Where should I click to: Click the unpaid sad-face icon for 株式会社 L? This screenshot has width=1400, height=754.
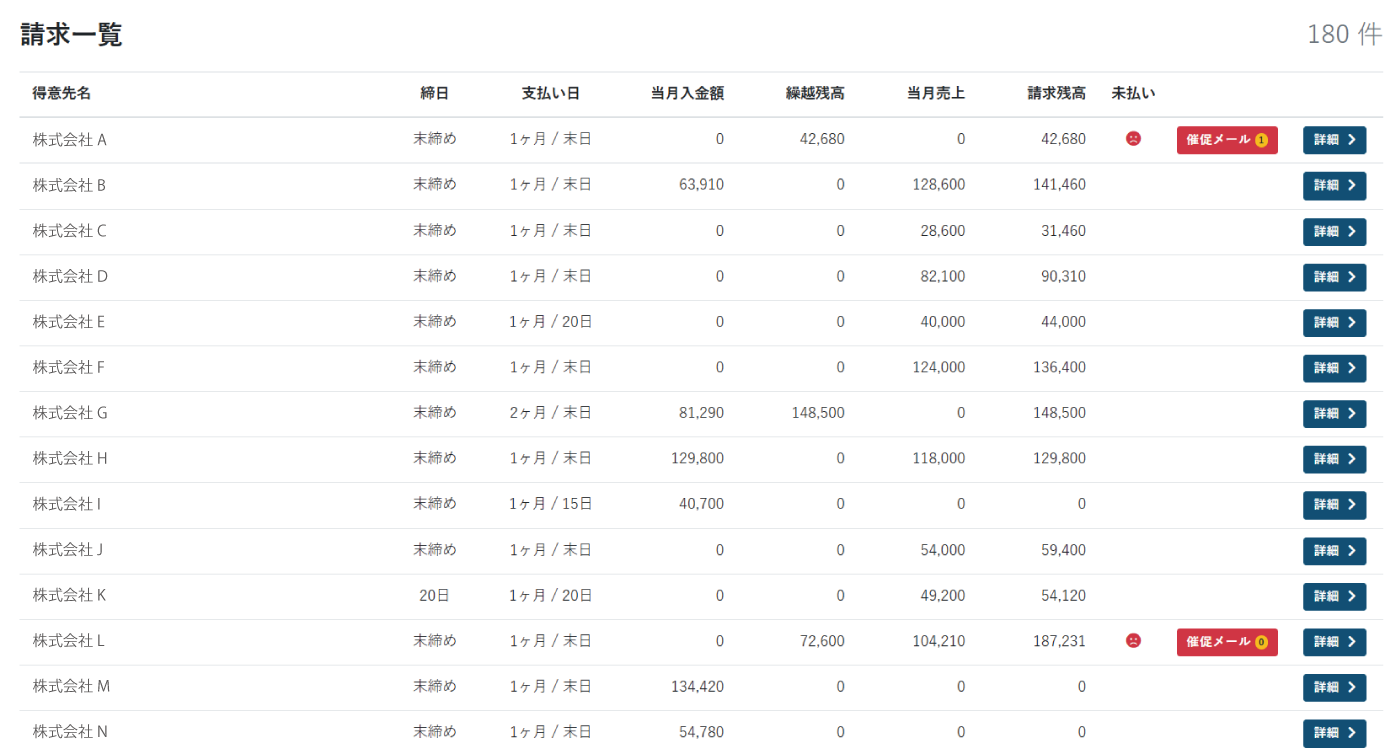(1133, 641)
